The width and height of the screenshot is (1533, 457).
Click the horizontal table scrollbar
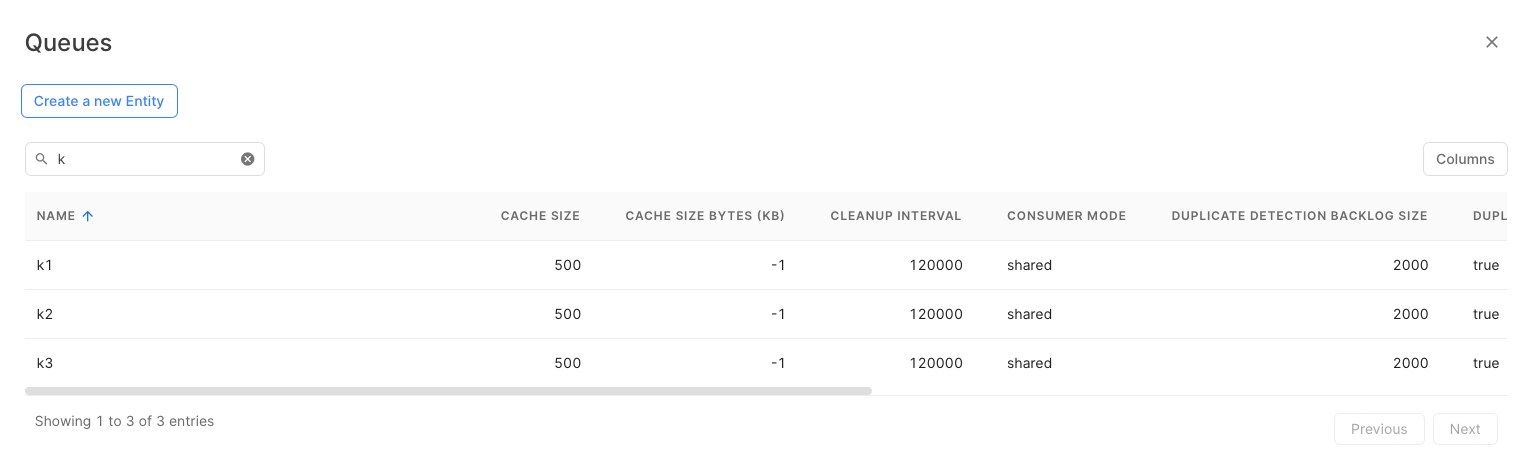(x=448, y=391)
